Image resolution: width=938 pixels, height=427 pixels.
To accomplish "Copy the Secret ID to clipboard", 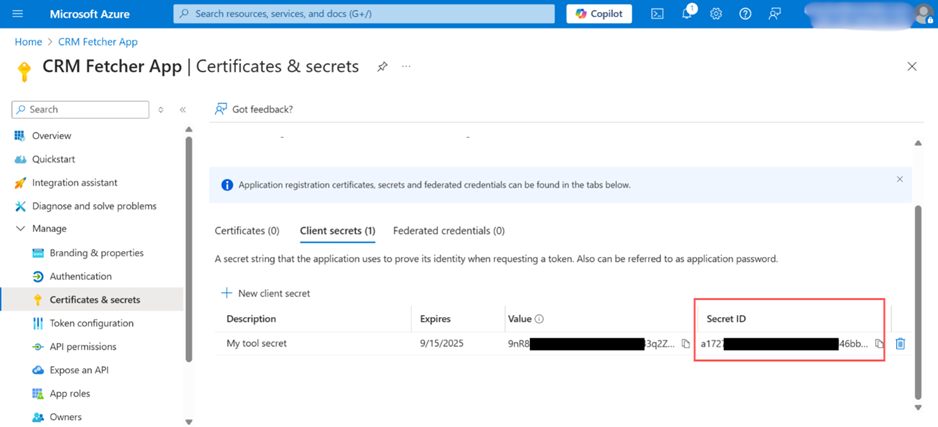I will 879,344.
